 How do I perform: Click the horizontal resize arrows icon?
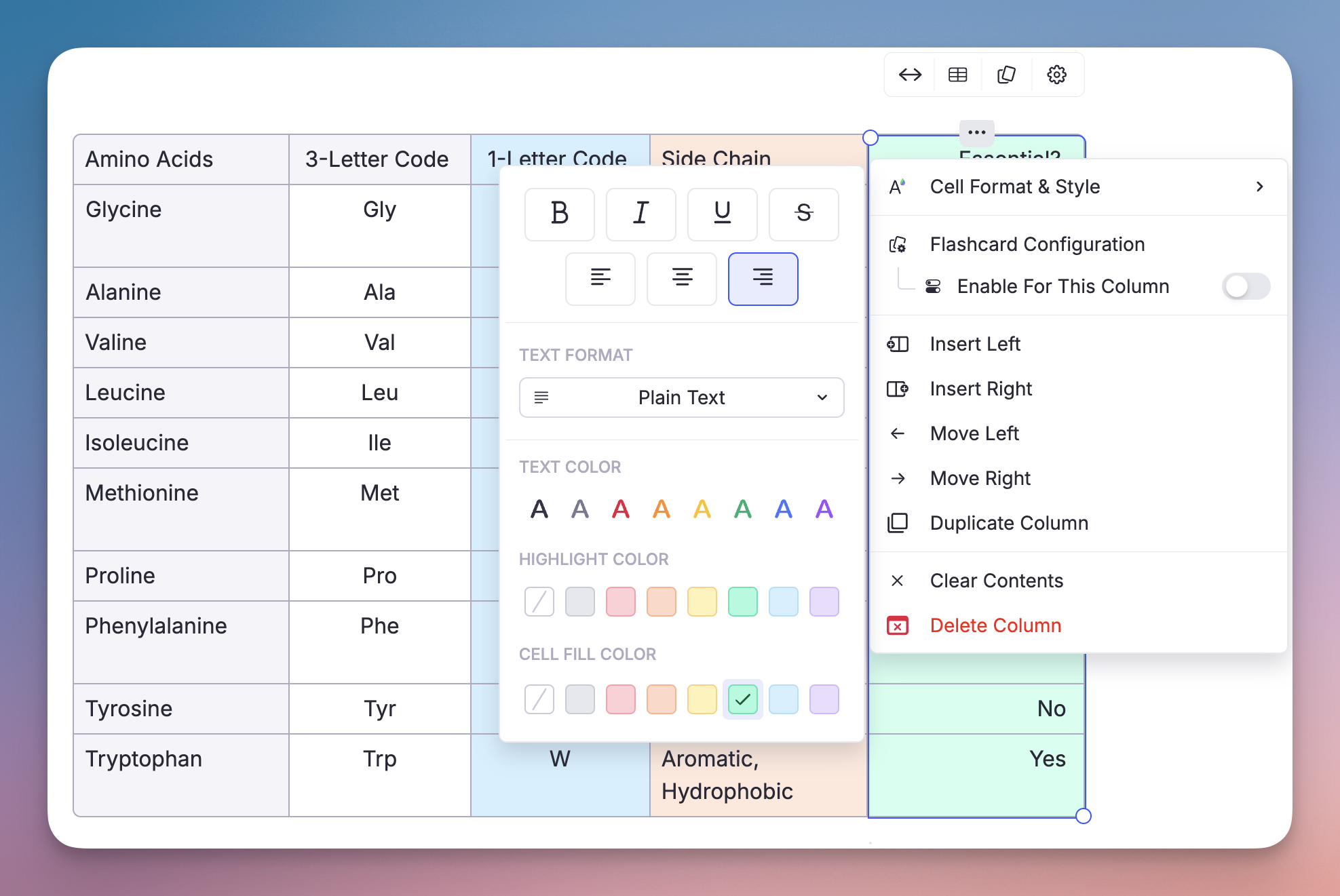pyautogui.click(x=910, y=75)
